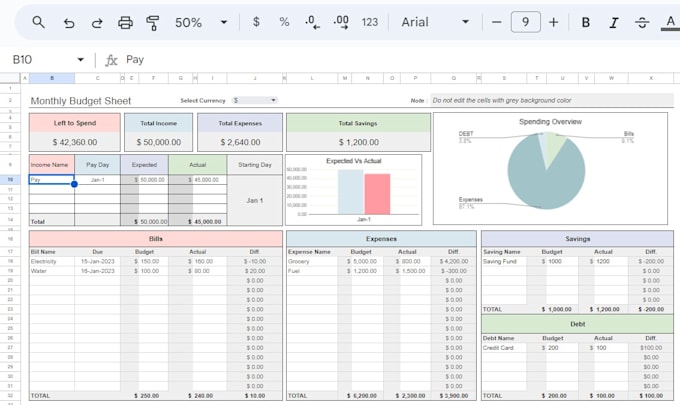
Task: Click the Spending Overview pie chart
Action: coord(546,171)
